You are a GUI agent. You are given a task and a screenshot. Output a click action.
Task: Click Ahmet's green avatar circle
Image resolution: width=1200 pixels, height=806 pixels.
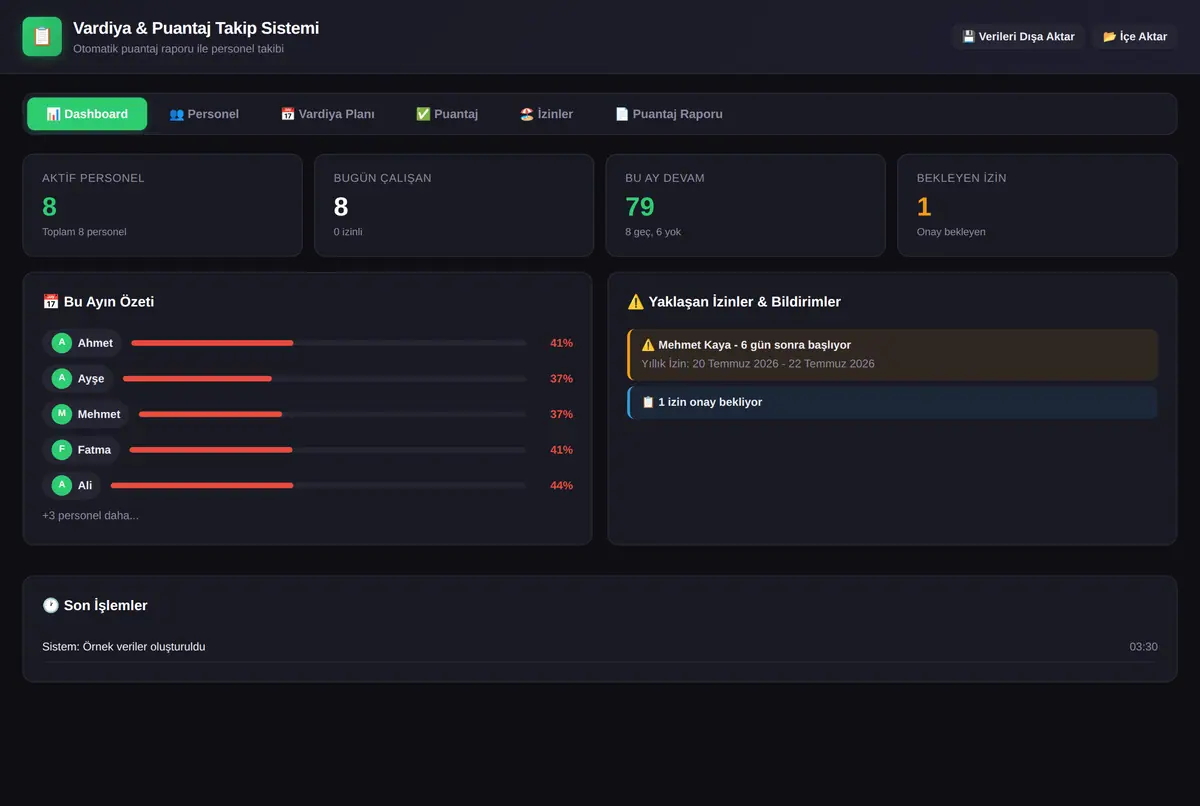[62, 343]
